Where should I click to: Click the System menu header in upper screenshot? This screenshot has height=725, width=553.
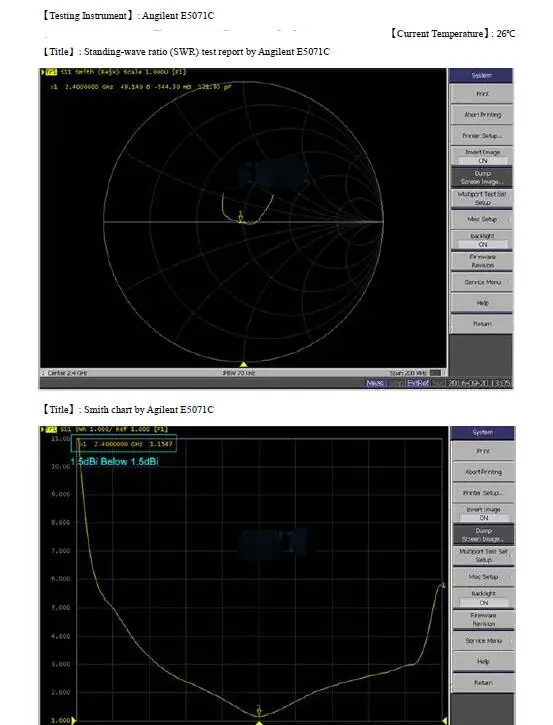481,75
